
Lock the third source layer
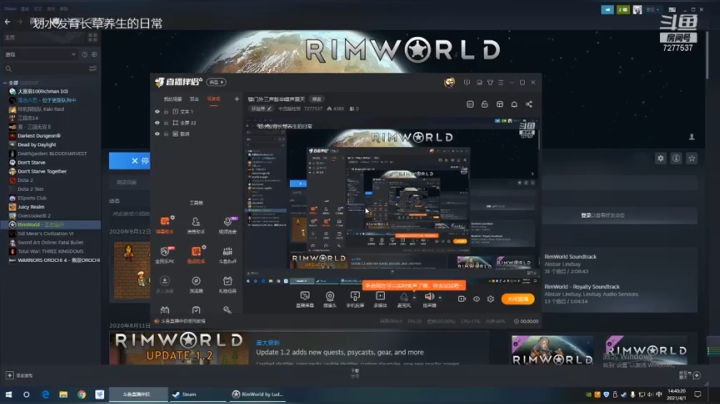click(166, 134)
